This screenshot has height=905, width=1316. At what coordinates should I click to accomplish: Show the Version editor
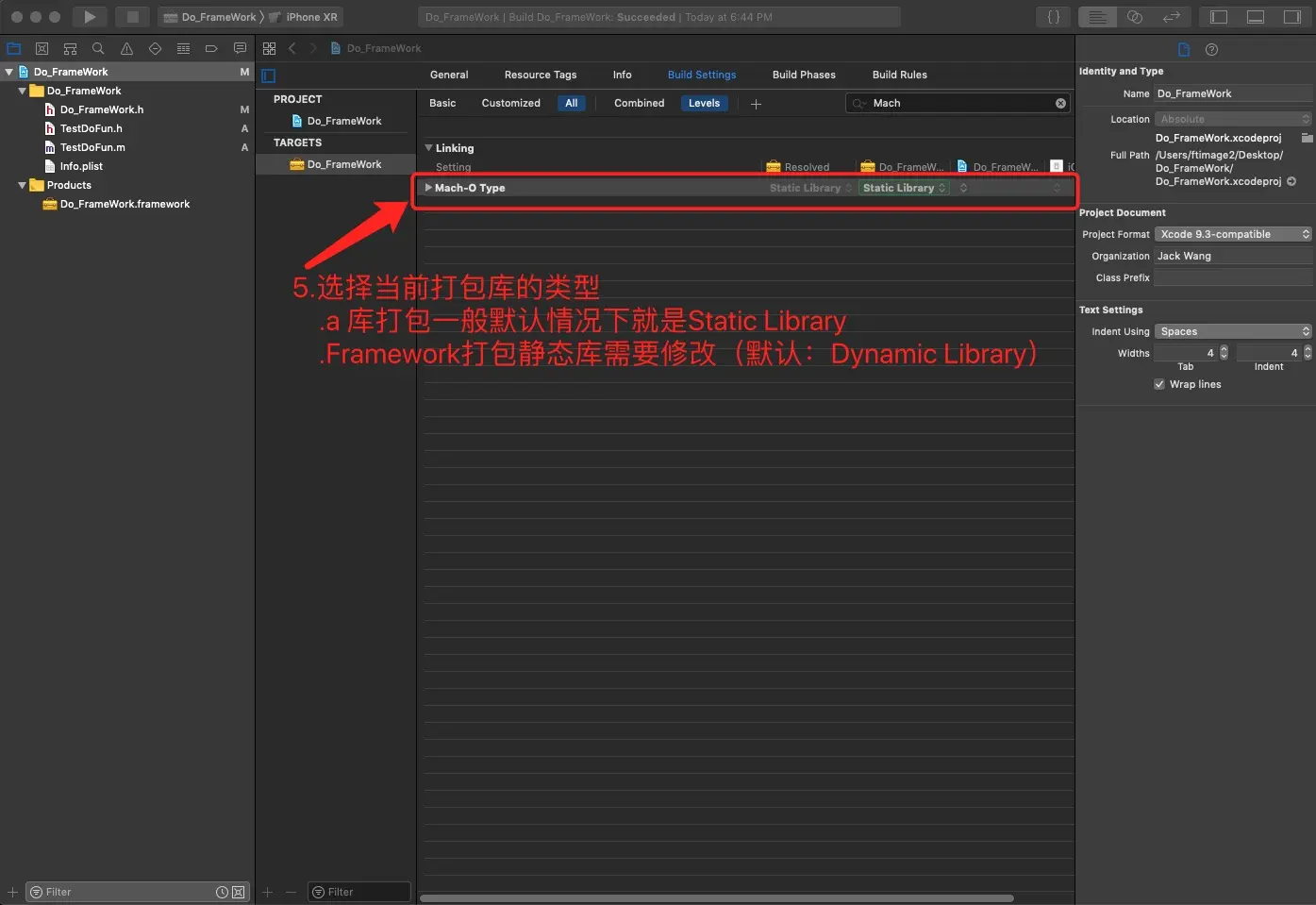click(x=1172, y=17)
